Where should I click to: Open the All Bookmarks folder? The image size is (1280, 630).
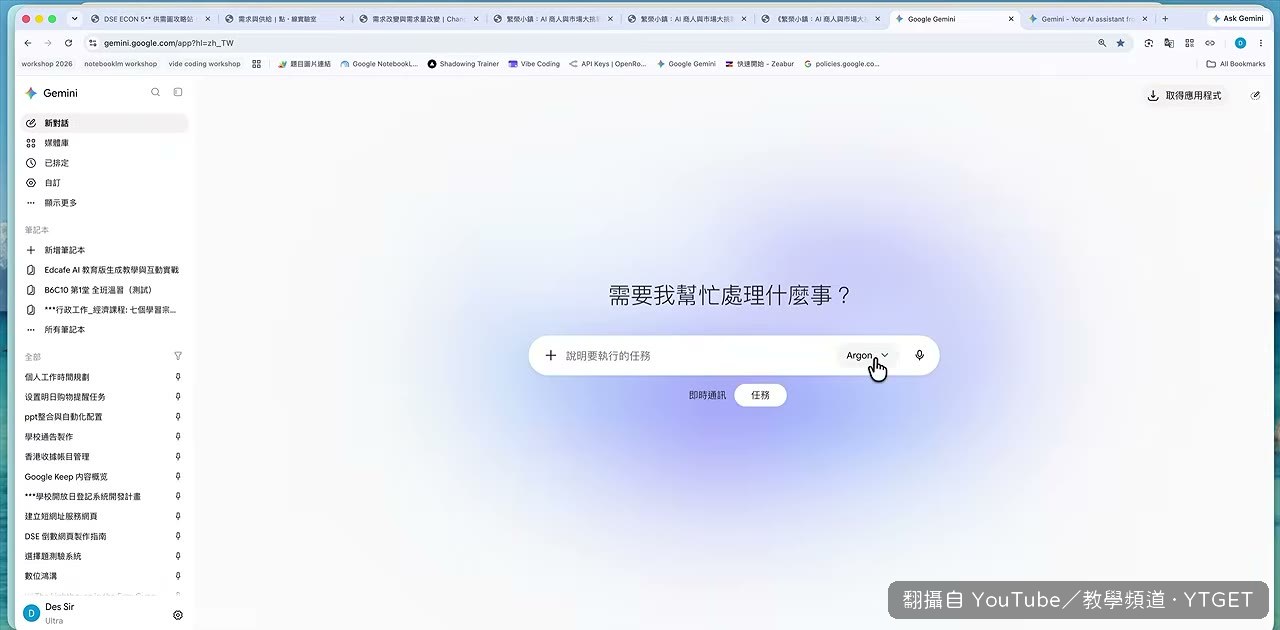[x=1236, y=64]
